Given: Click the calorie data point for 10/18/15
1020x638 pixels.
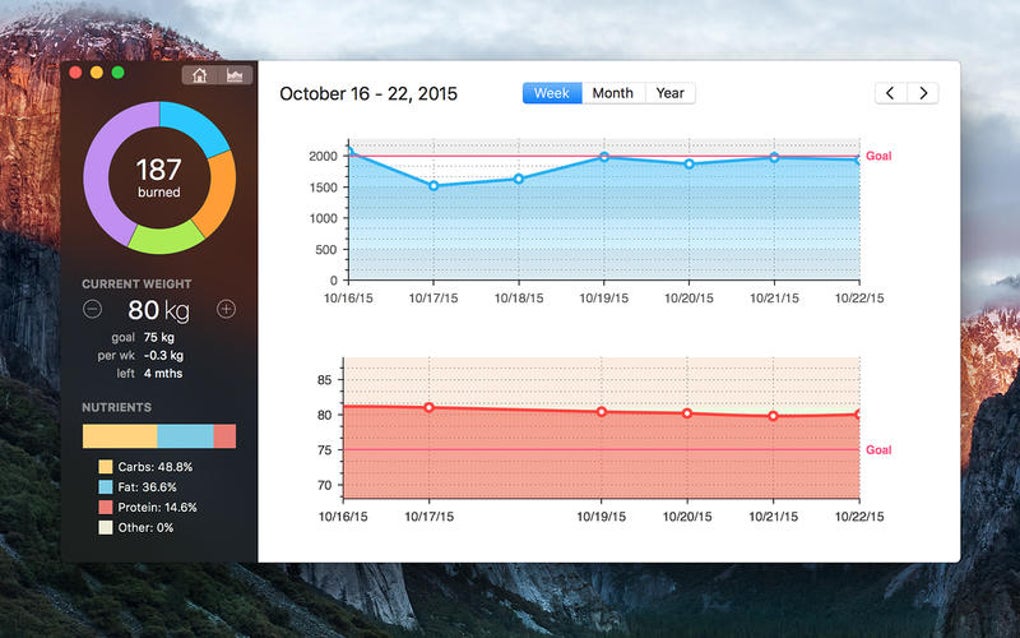Looking at the screenshot, I should [518, 179].
